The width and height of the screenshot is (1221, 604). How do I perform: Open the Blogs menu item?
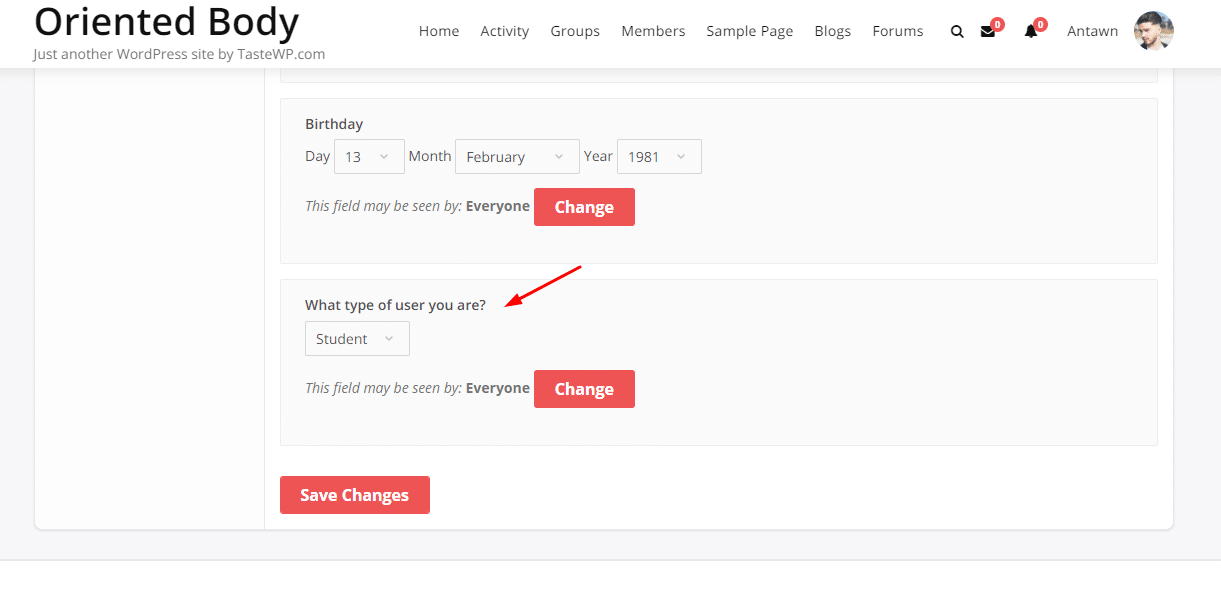pos(832,31)
